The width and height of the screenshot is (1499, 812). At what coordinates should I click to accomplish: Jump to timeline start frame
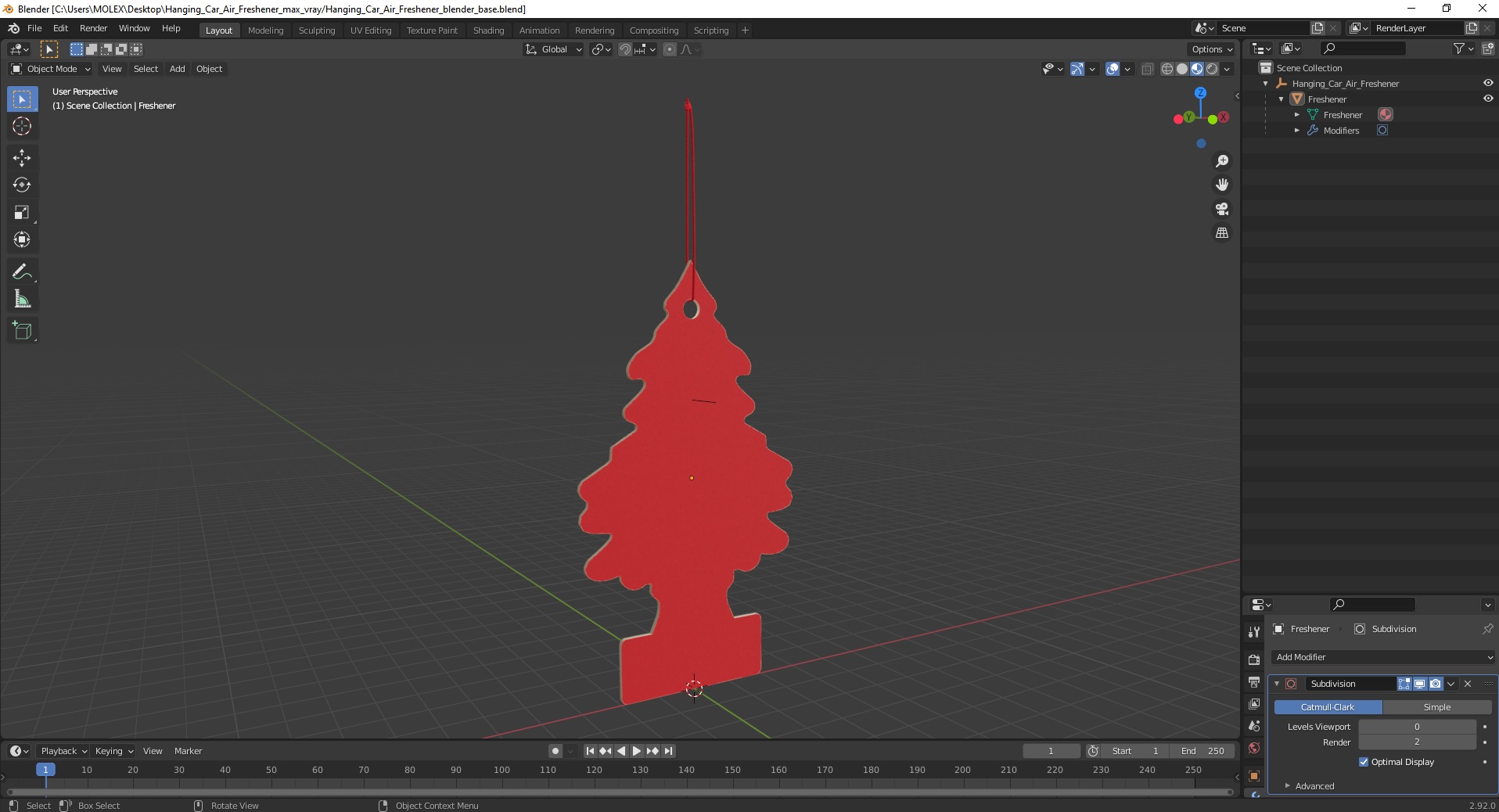(591, 751)
